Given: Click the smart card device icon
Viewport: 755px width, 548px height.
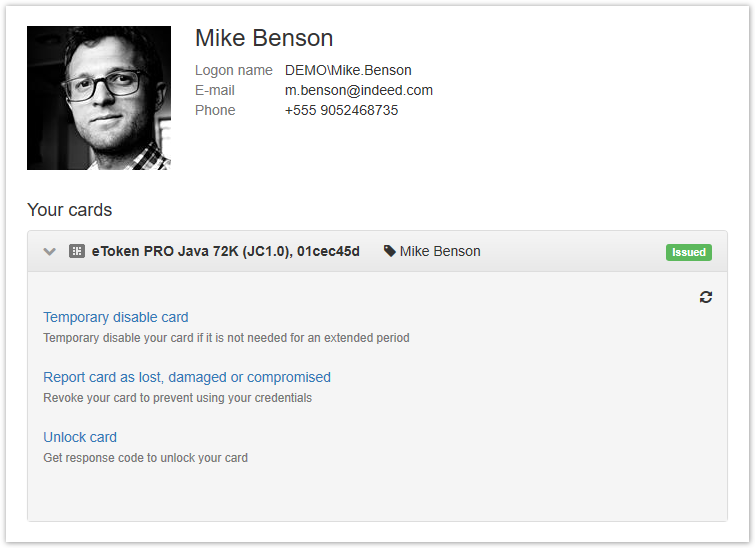Looking at the screenshot, I should [77, 252].
